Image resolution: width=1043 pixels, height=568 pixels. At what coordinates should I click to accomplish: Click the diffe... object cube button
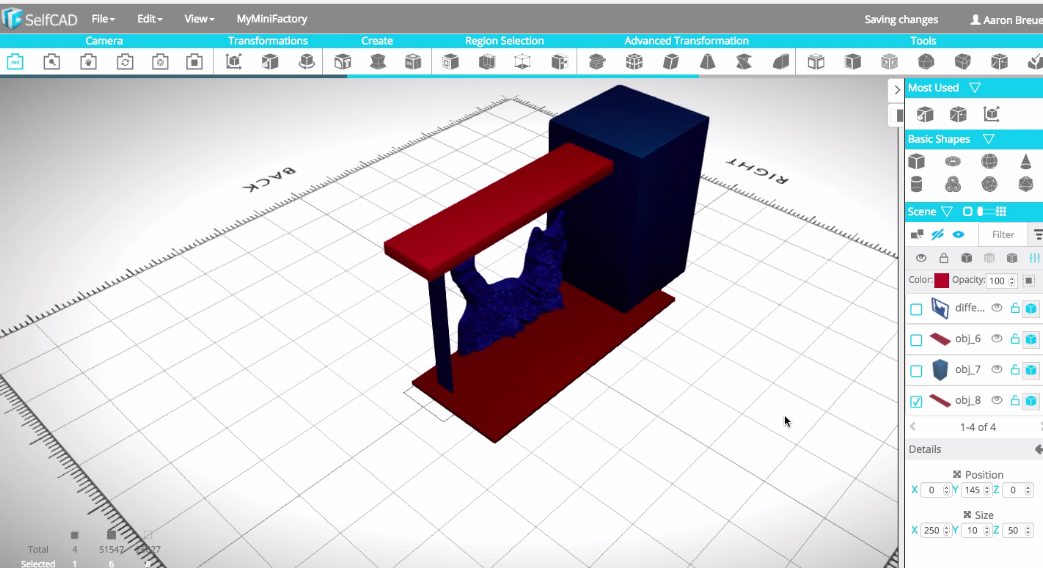(x=1031, y=309)
